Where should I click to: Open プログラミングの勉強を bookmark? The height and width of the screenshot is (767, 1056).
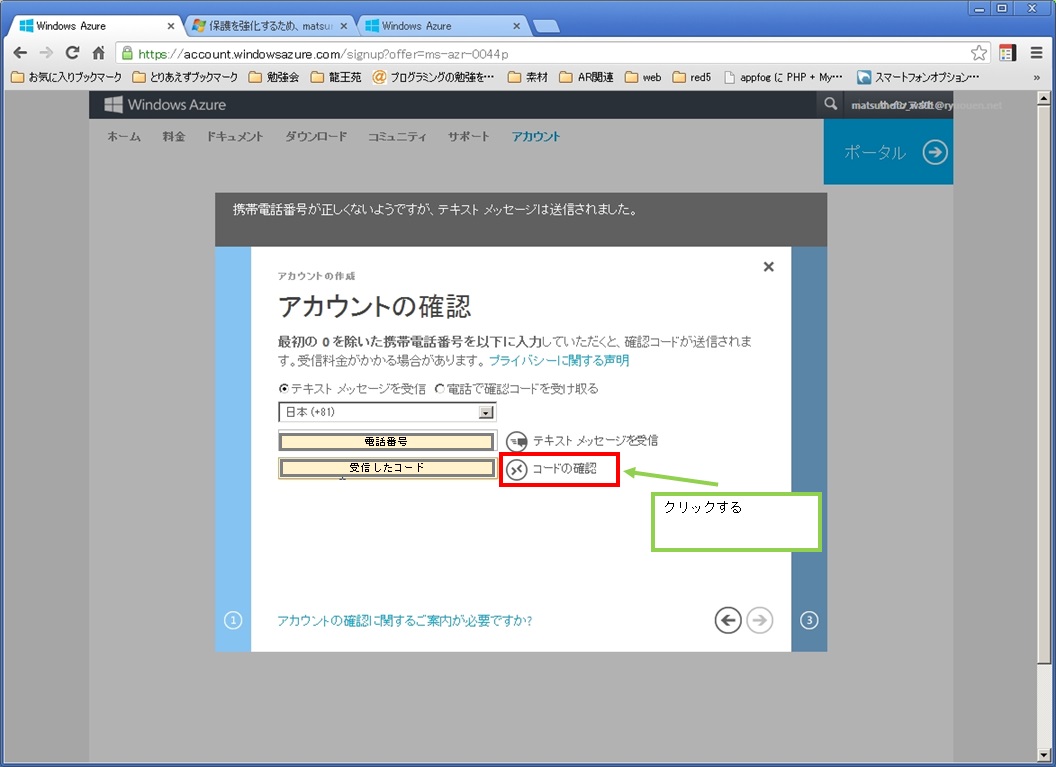point(434,77)
